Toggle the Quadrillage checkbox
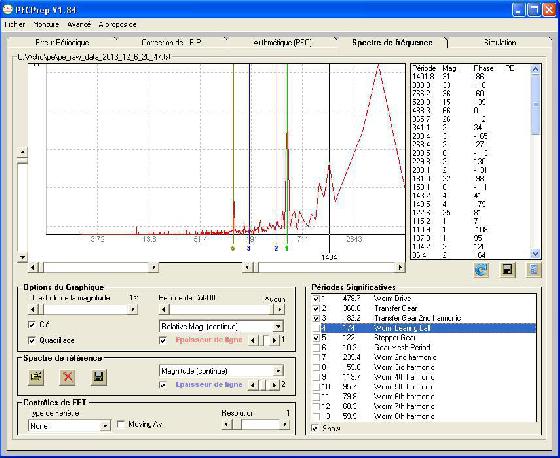This screenshot has height=458, width=560. [x=32, y=340]
